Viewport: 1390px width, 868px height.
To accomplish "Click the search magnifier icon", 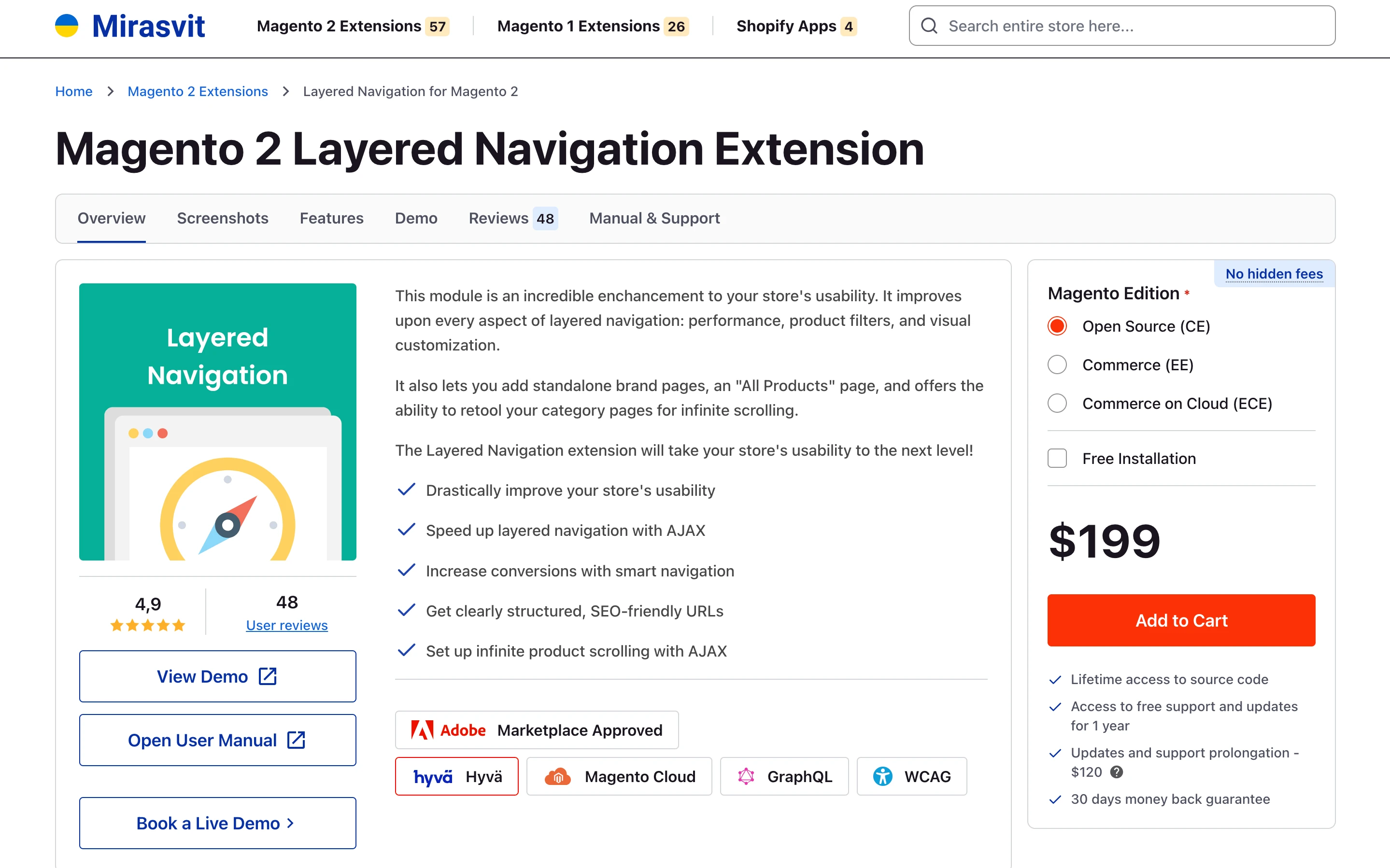I will [929, 26].
